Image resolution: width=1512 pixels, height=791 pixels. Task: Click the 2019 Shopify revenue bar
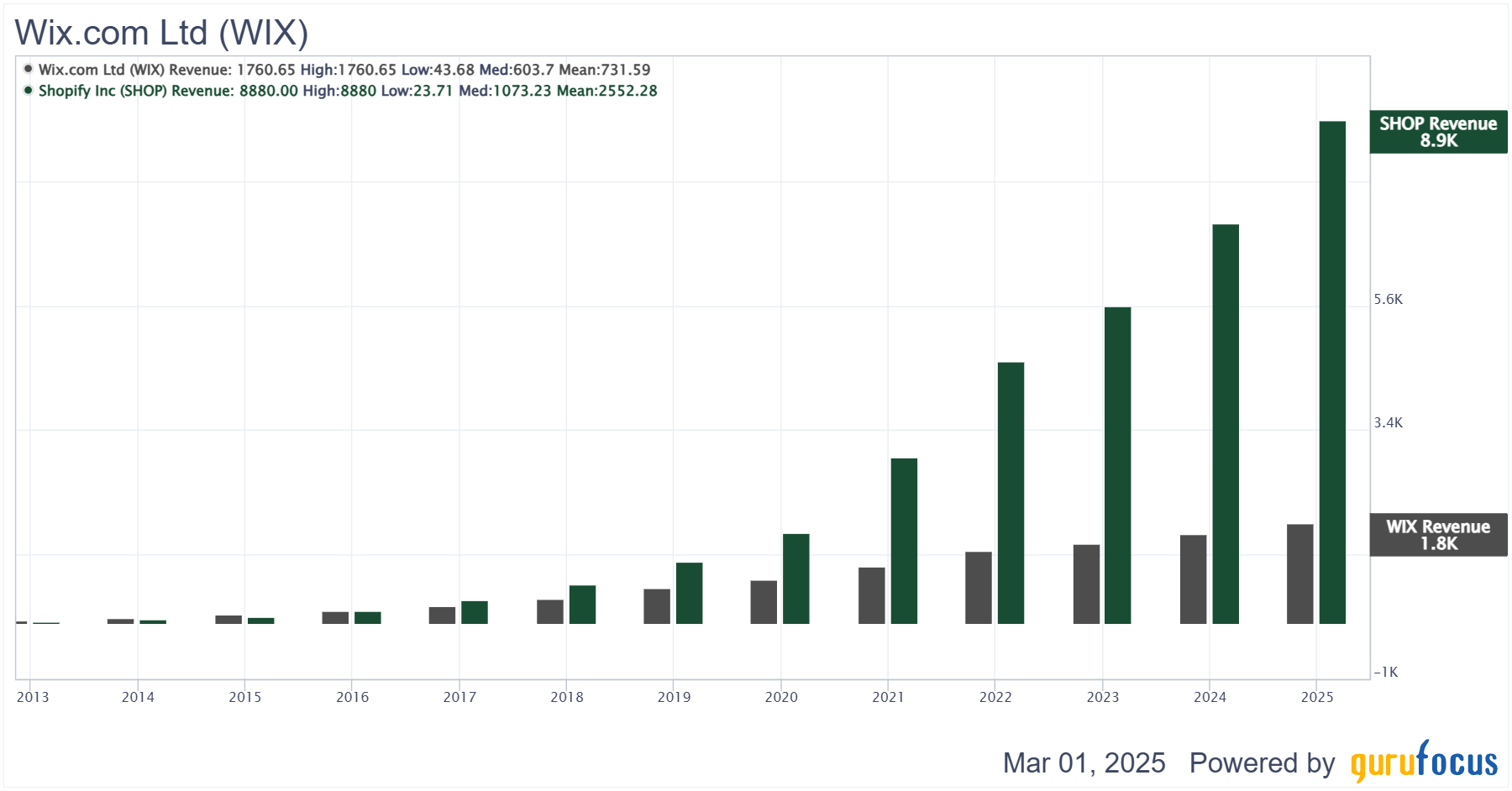689,593
